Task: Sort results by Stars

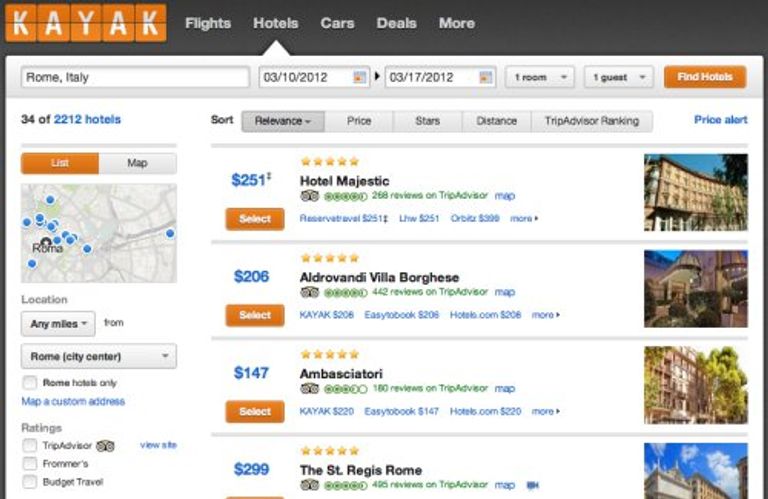Action: pos(427,121)
